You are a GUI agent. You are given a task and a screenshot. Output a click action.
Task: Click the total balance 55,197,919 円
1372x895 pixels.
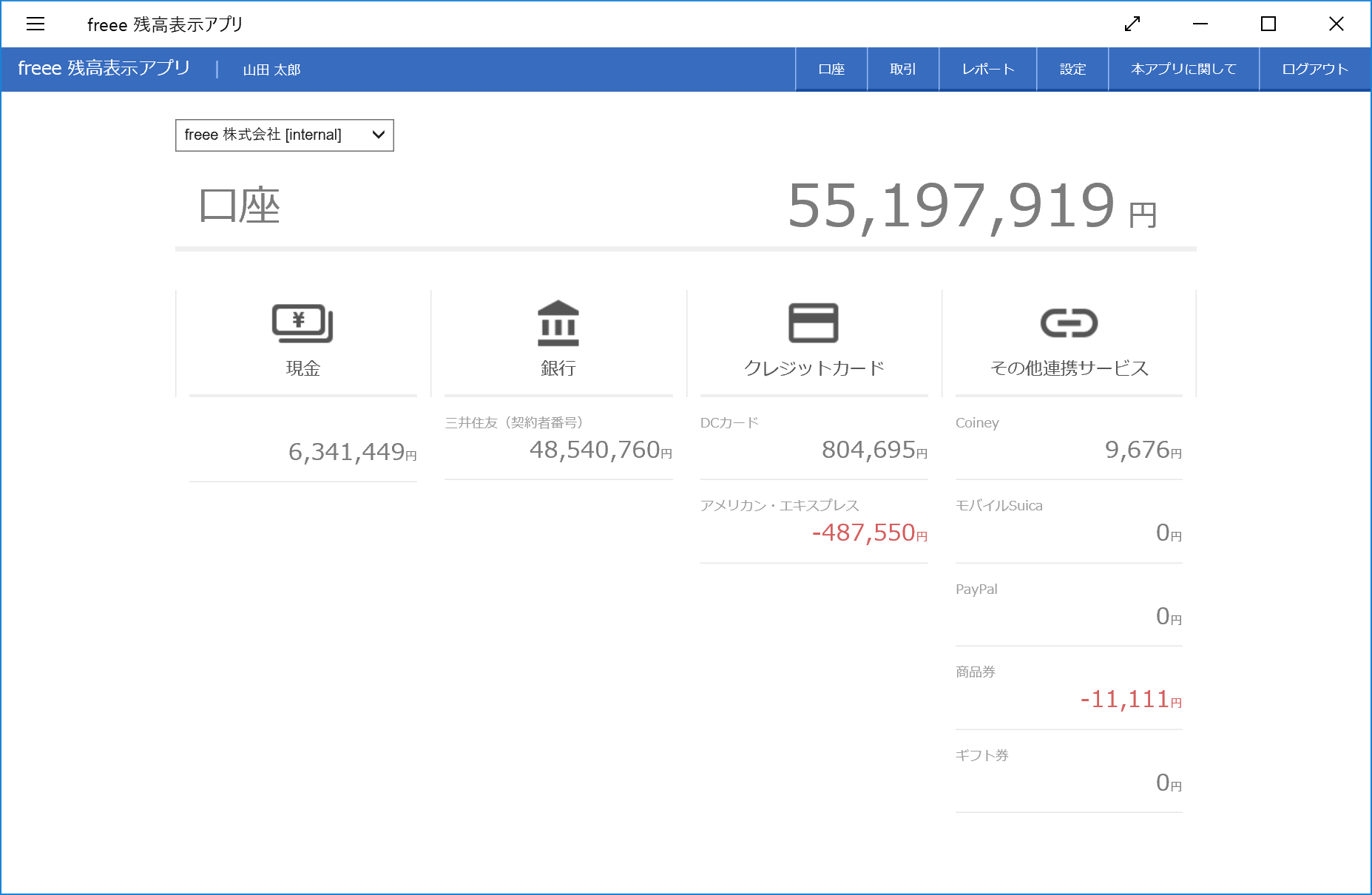972,206
